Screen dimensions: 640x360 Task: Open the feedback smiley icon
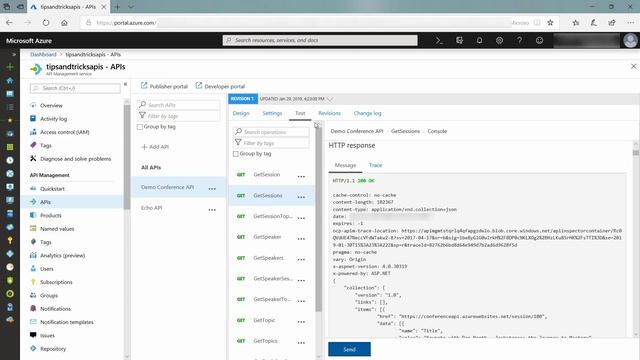coord(539,40)
